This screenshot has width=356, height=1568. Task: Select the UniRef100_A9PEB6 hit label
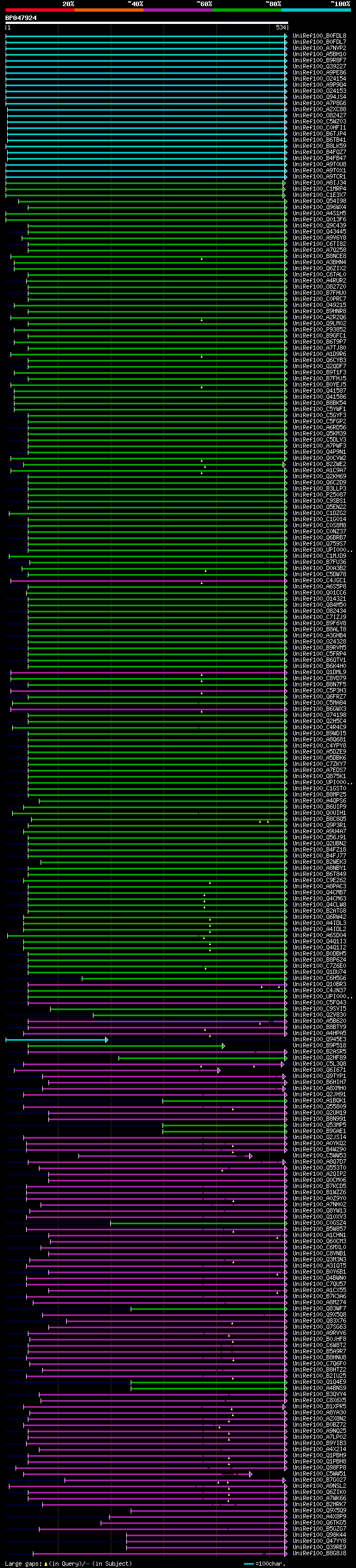click(319, 72)
